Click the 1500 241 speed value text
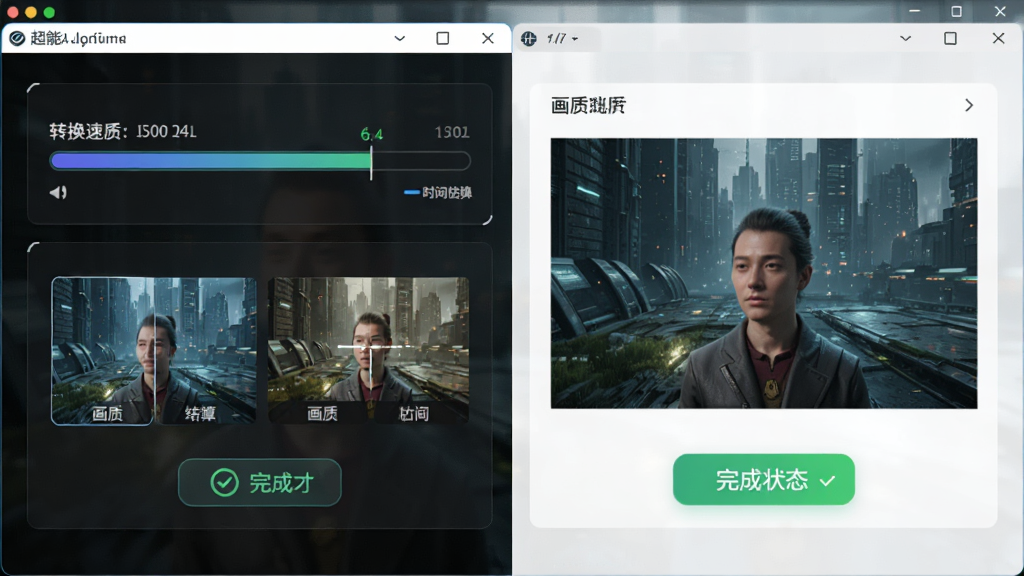1024x576 pixels. tap(166, 131)
